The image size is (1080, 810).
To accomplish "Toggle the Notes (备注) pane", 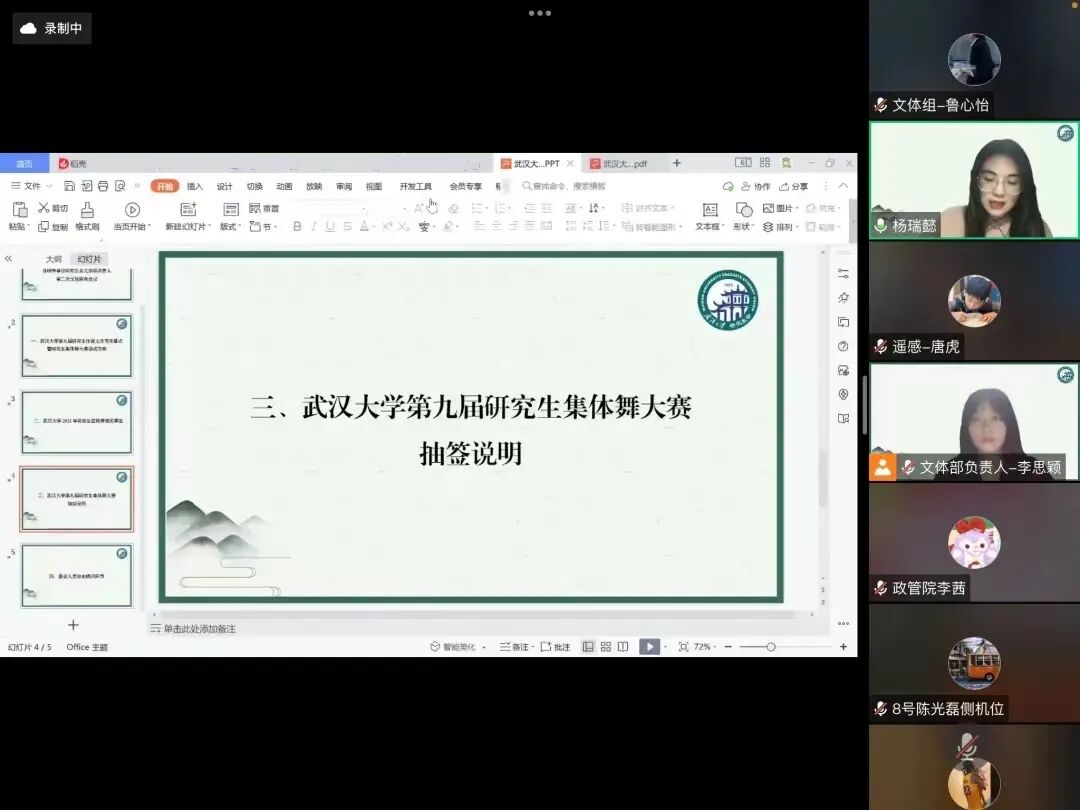I will [x=516, y=647].
